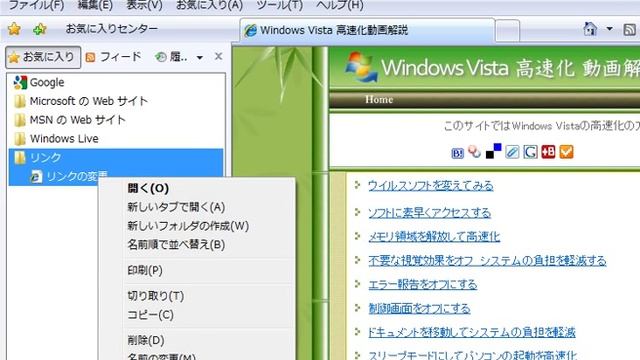This screenshot has height=360, width=640.
Task: Click the blue pencil bookmark icon
Action: click(x=512, y=152)
